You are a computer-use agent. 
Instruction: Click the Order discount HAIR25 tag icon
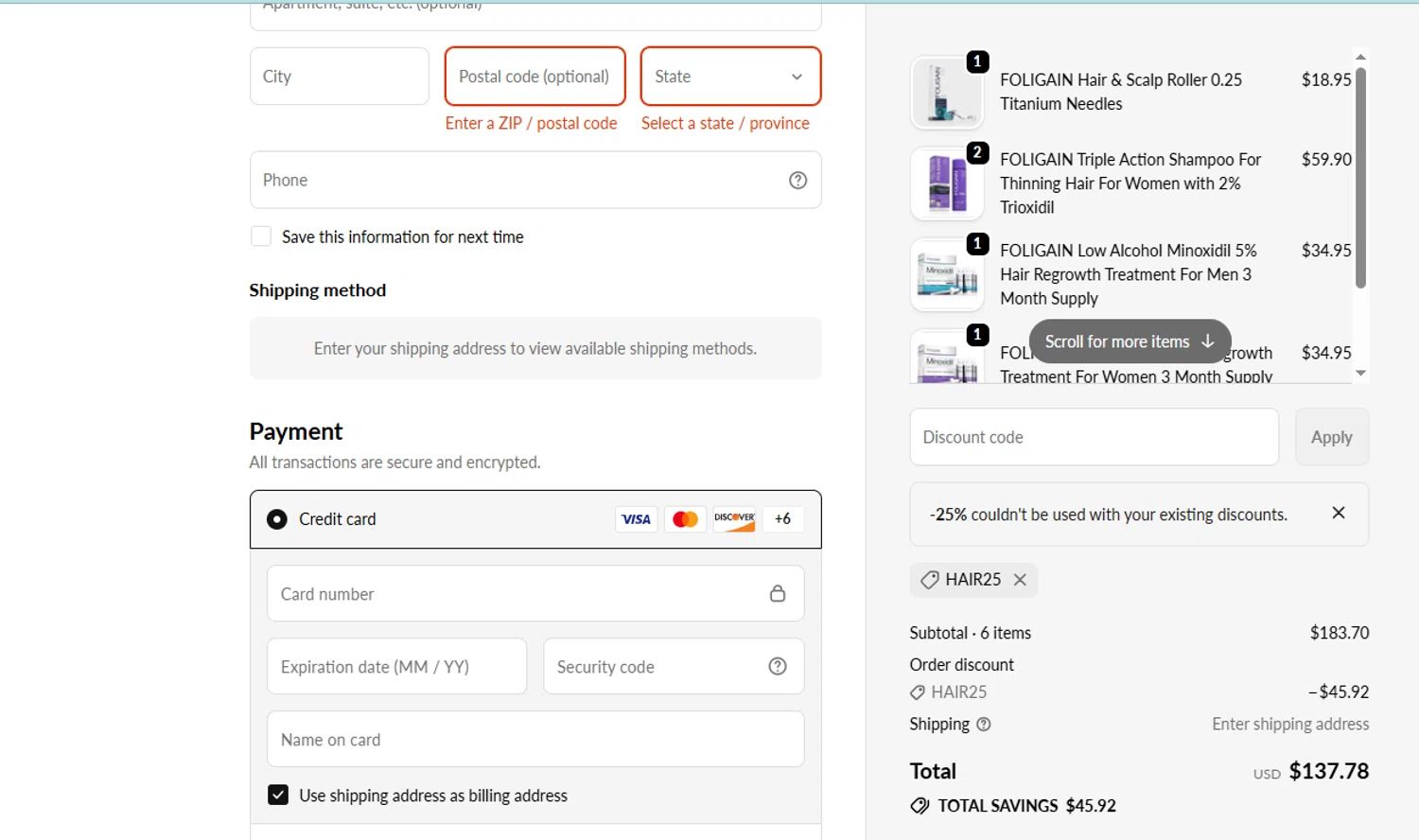click(917, 692)
